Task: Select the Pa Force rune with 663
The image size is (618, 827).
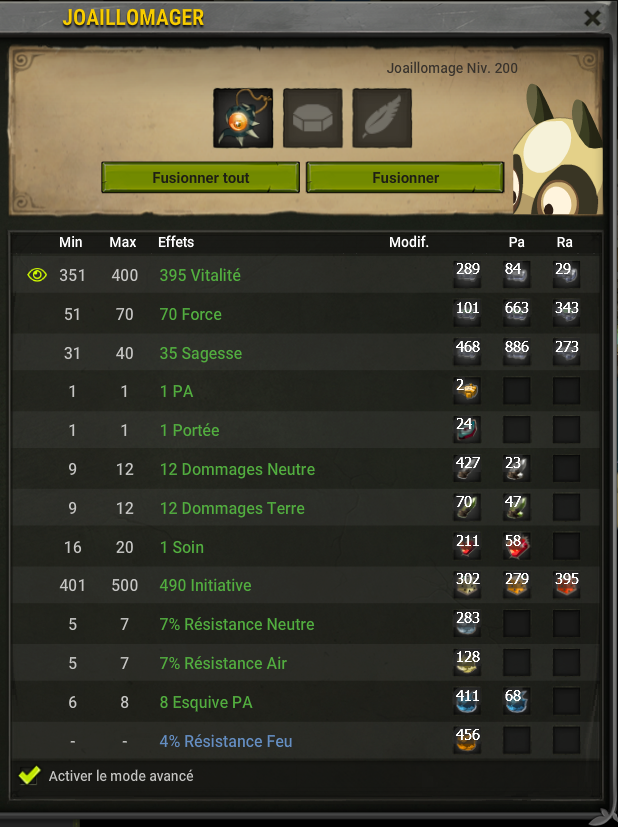Action: (517, 313)
